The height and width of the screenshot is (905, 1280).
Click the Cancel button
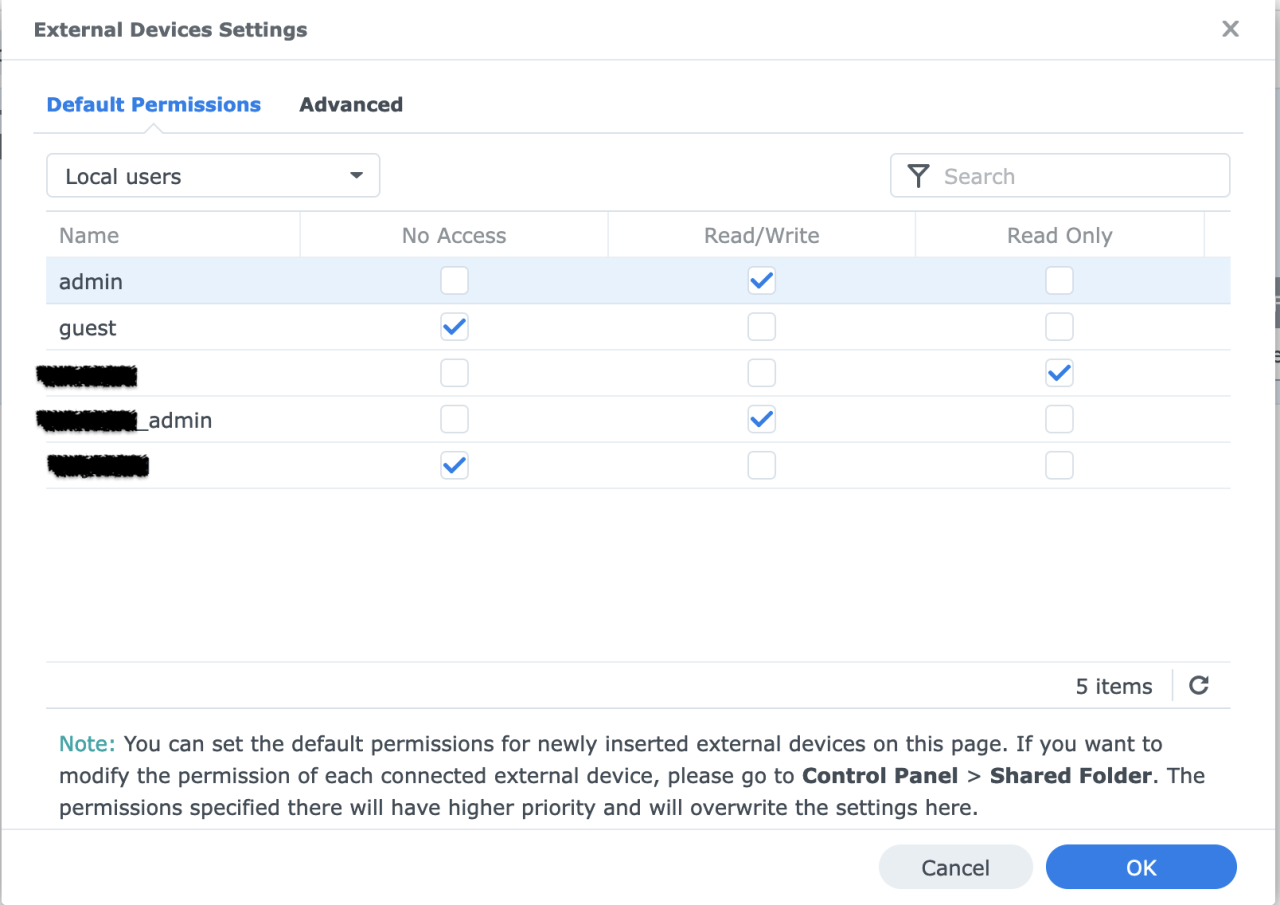pyautogui.click(x=955, y=867)
